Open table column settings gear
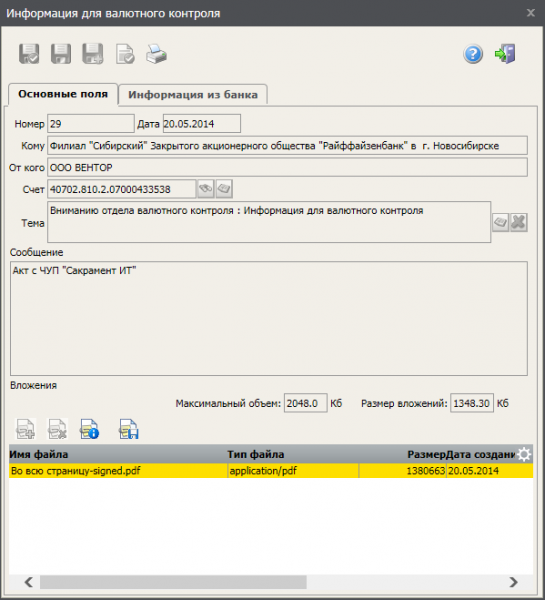The width and height of the screenshot is (545, 600). (524, 454)
